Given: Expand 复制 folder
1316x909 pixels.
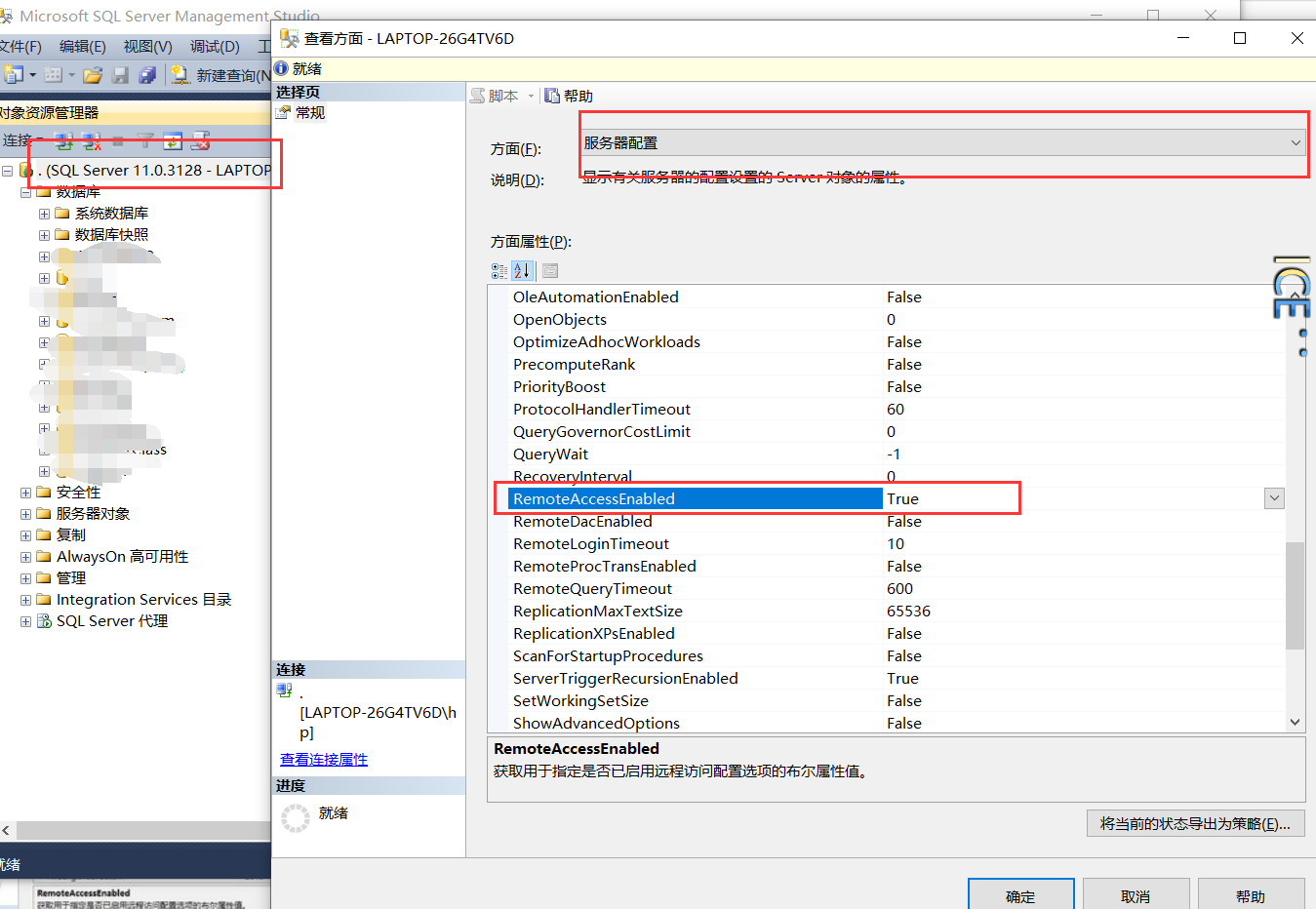Looking at the screenshot, I should (x=26, y=535).
